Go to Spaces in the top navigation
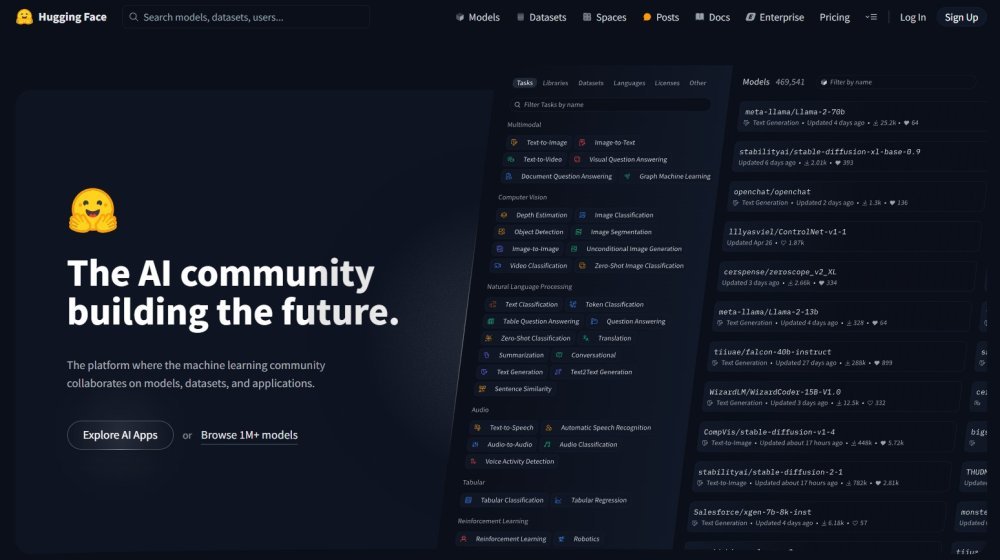 (x=604, y=17)
